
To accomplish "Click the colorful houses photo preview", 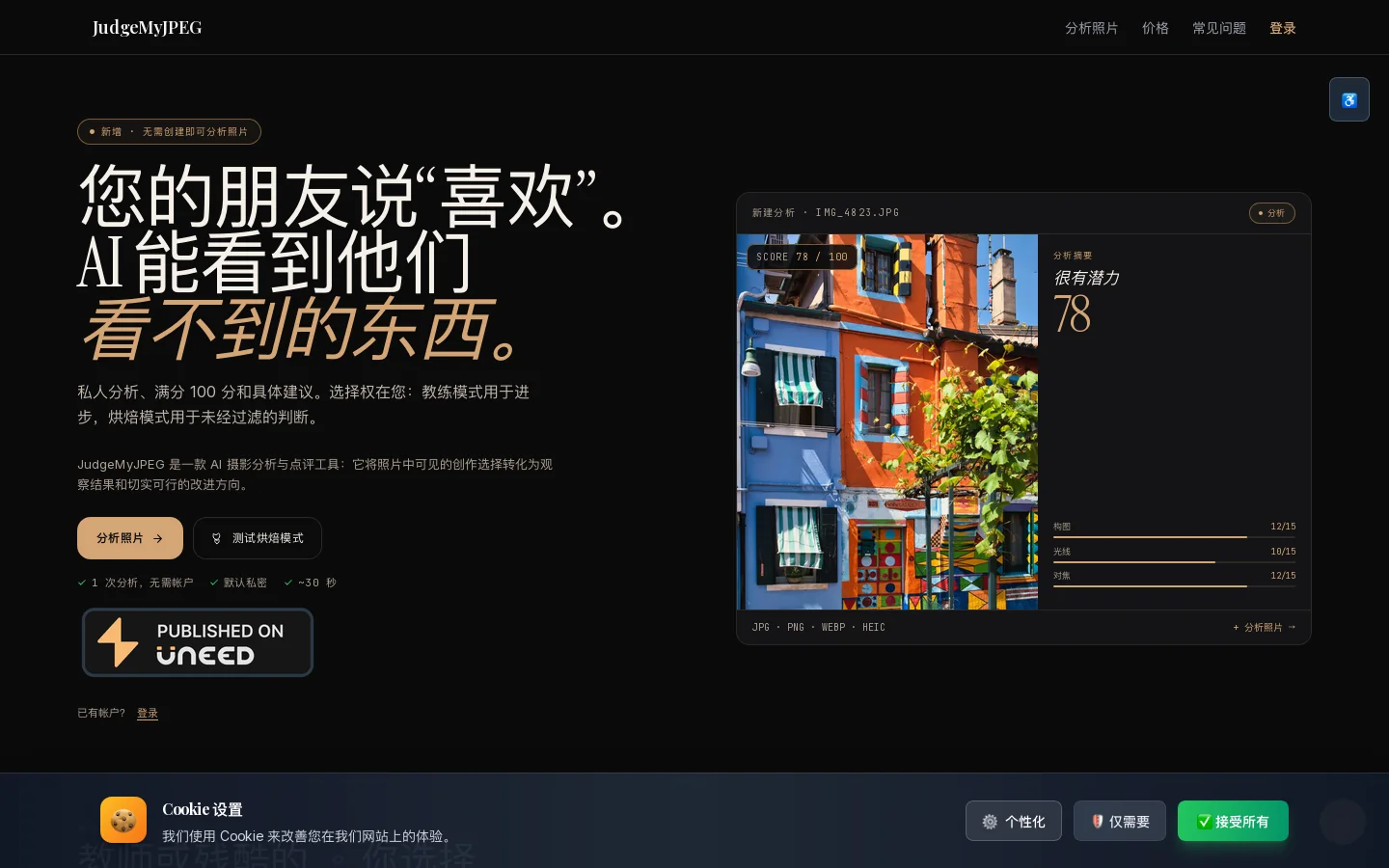I will tap(887, 421).
